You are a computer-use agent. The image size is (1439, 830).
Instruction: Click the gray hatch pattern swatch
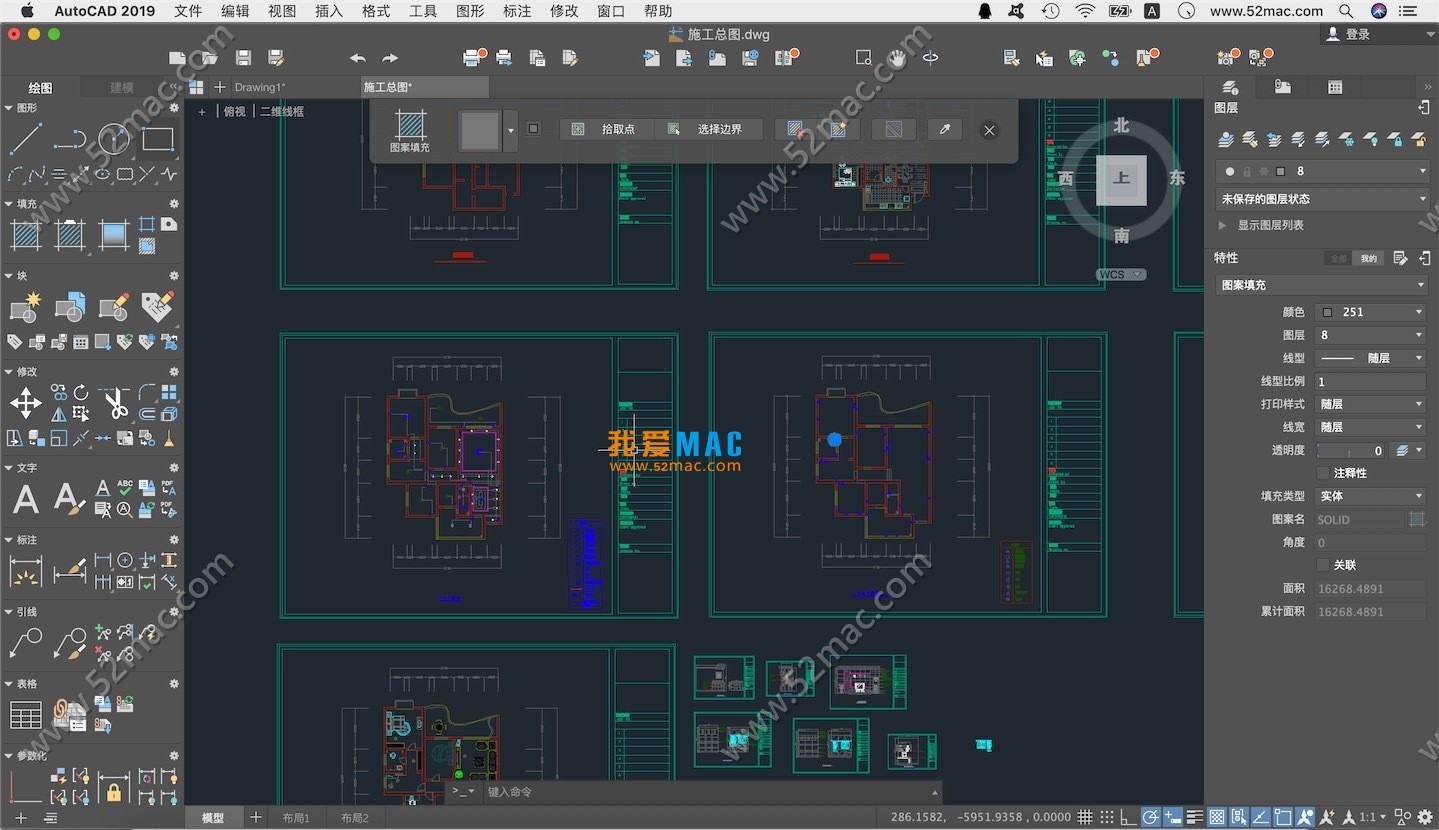click(x=479, y=131)
